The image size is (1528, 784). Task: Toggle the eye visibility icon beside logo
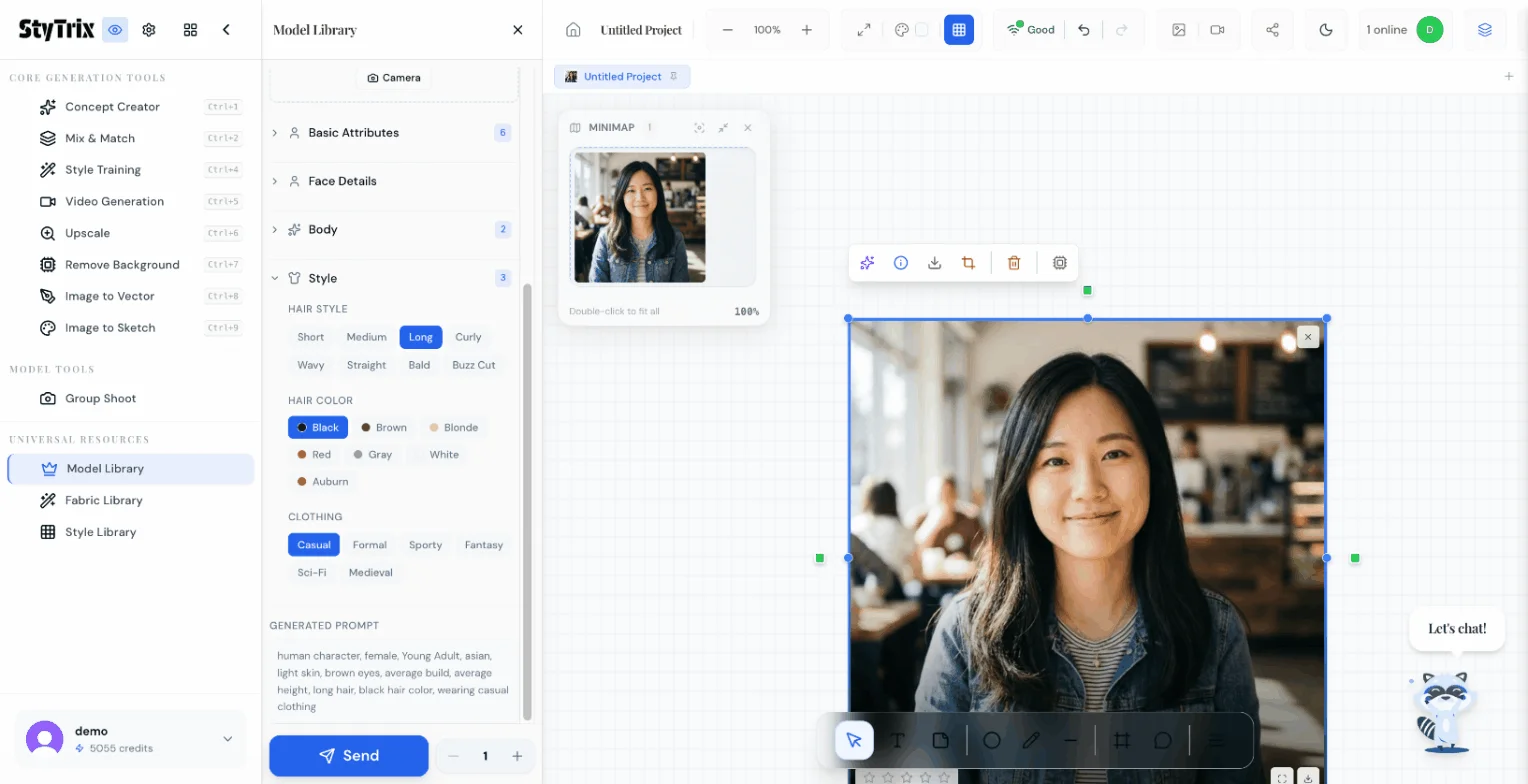116,30
